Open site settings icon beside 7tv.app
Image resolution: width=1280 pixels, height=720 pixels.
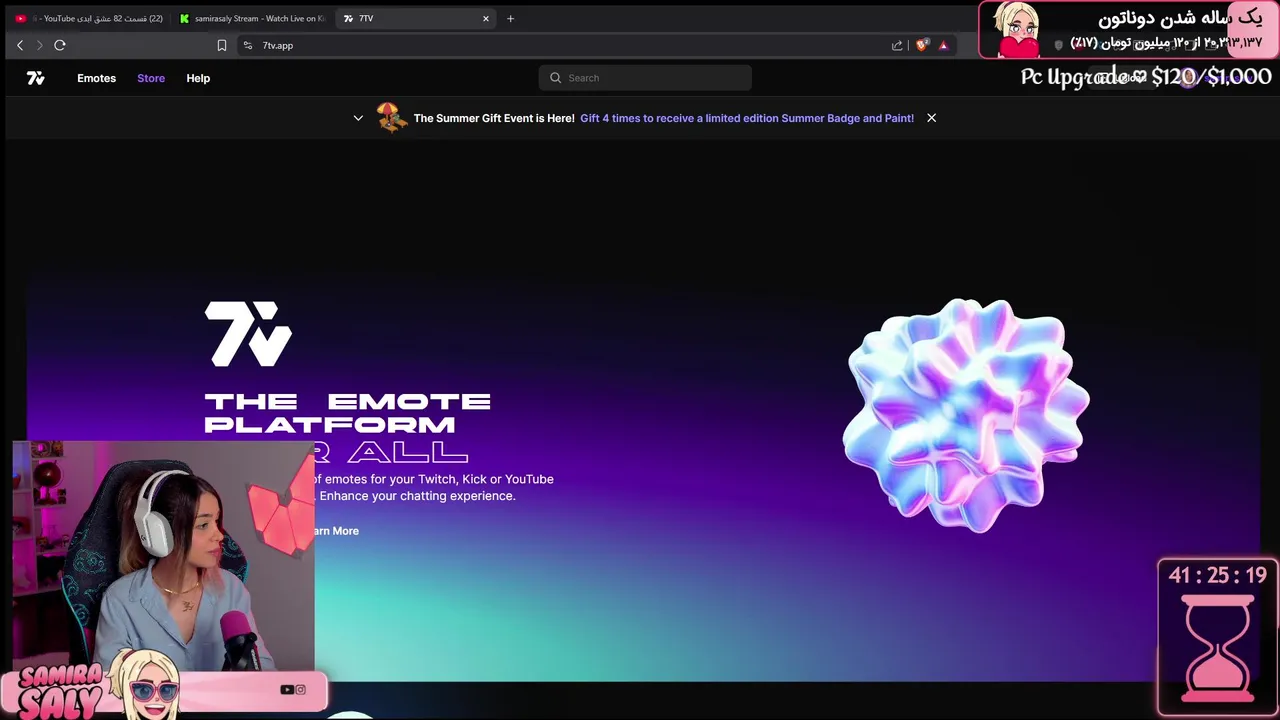coord(248,45)
